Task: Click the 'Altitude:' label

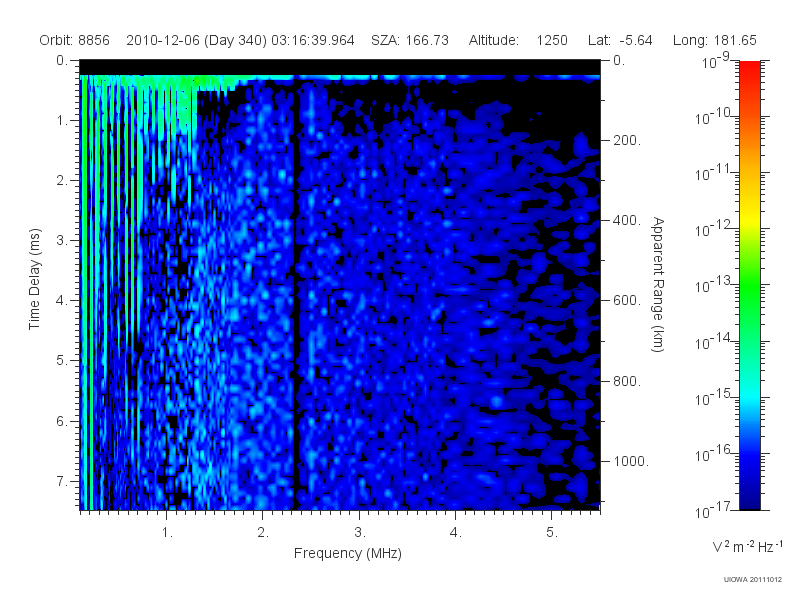Action: [494, 40]
